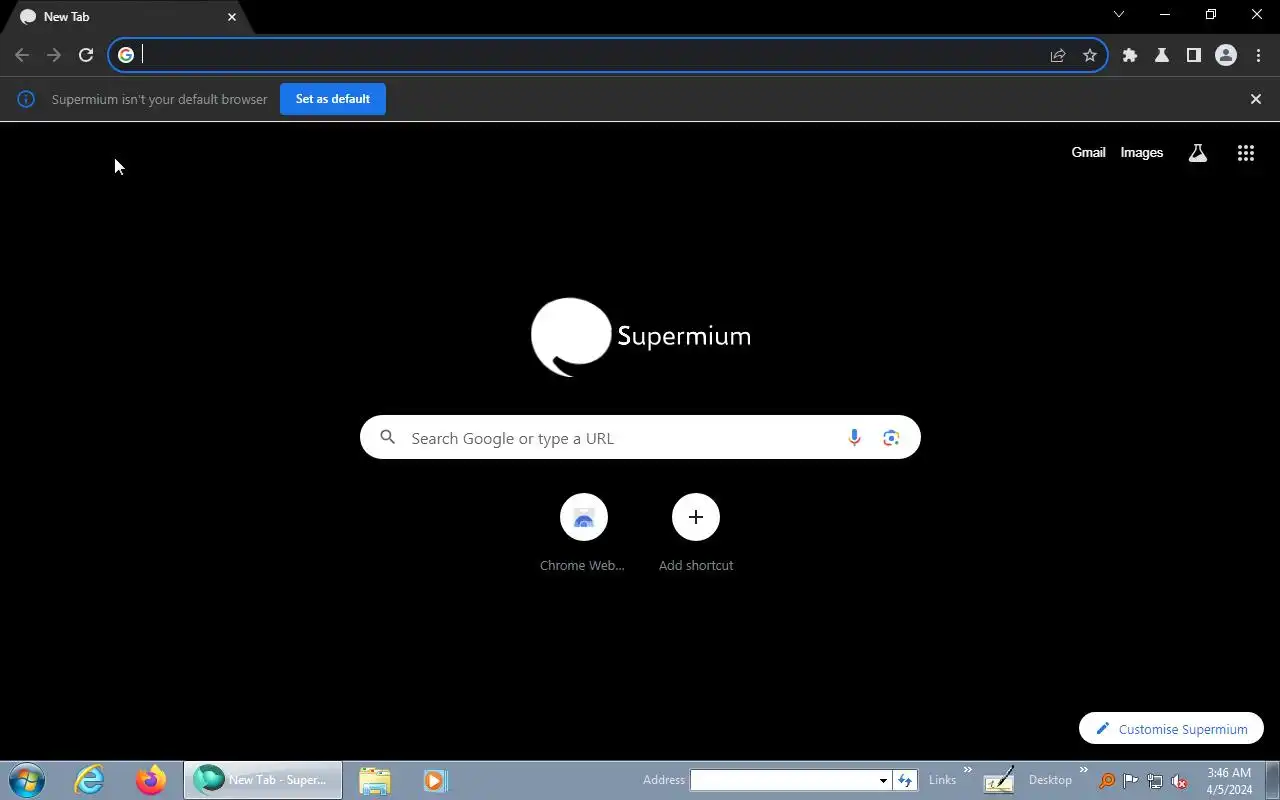
Task: Open the Extensions puzzle icon
Action: pyautogui.click(x=1130, y=55)
